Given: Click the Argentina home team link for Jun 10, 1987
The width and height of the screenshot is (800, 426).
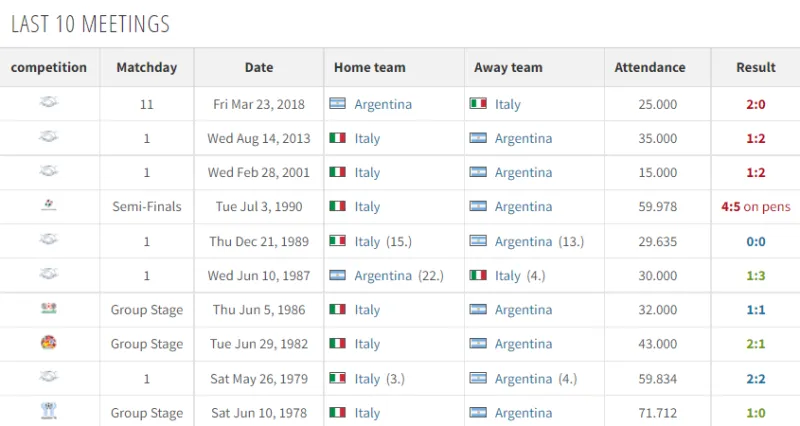Looking at the screenshot, I should (x=383, y=275).
